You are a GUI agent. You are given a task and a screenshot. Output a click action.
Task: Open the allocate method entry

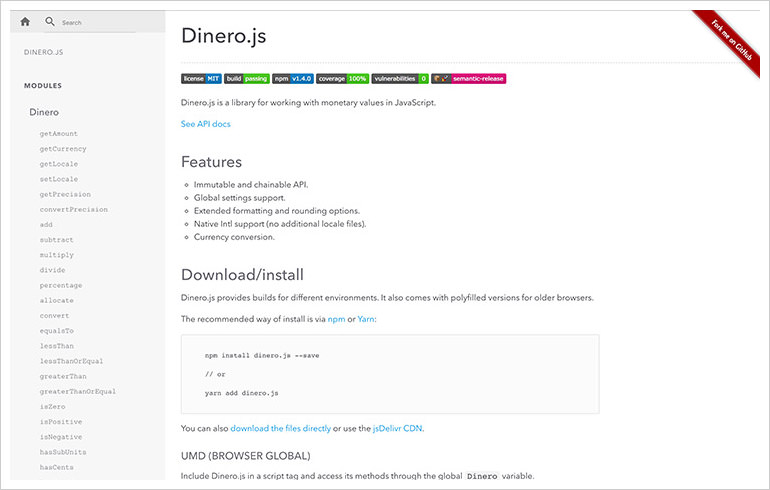coord(56,300)
